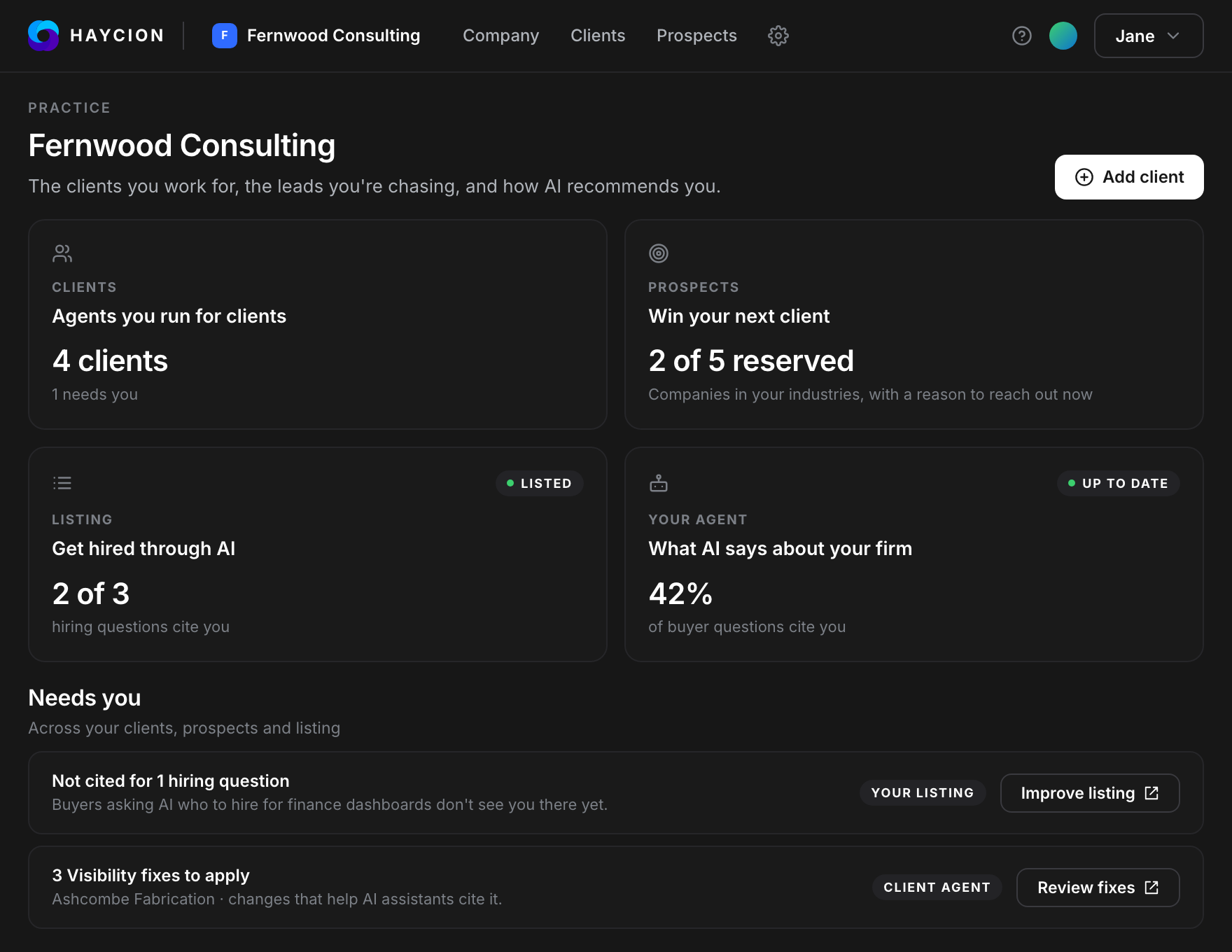Click the YOUR LISTING tag
This screenshot has width=1232, height=952.
point(923,793)
